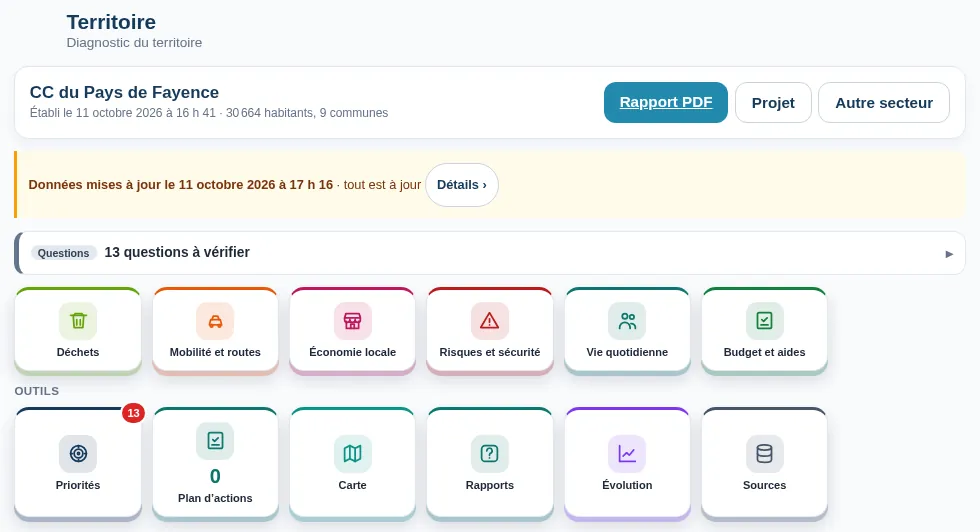Click the Vie quotidienne label
Image resolution: width=980 pixels, height=532 pixels.
click(627, 352)
